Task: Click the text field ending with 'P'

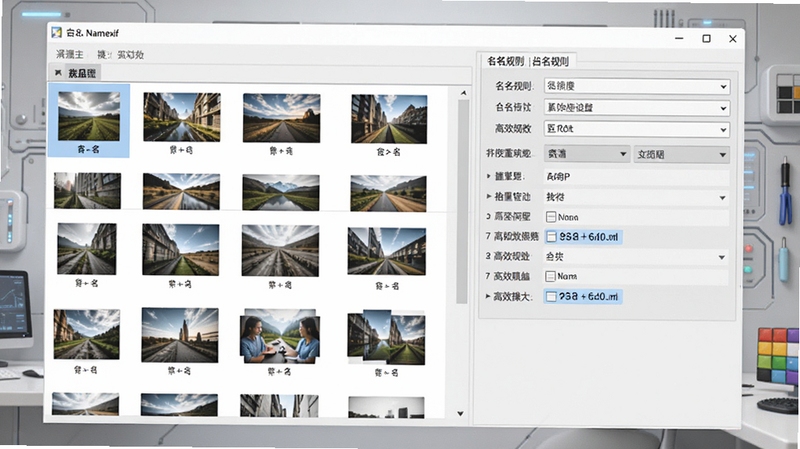Action: pyautogui.click(x=637, y=177)
